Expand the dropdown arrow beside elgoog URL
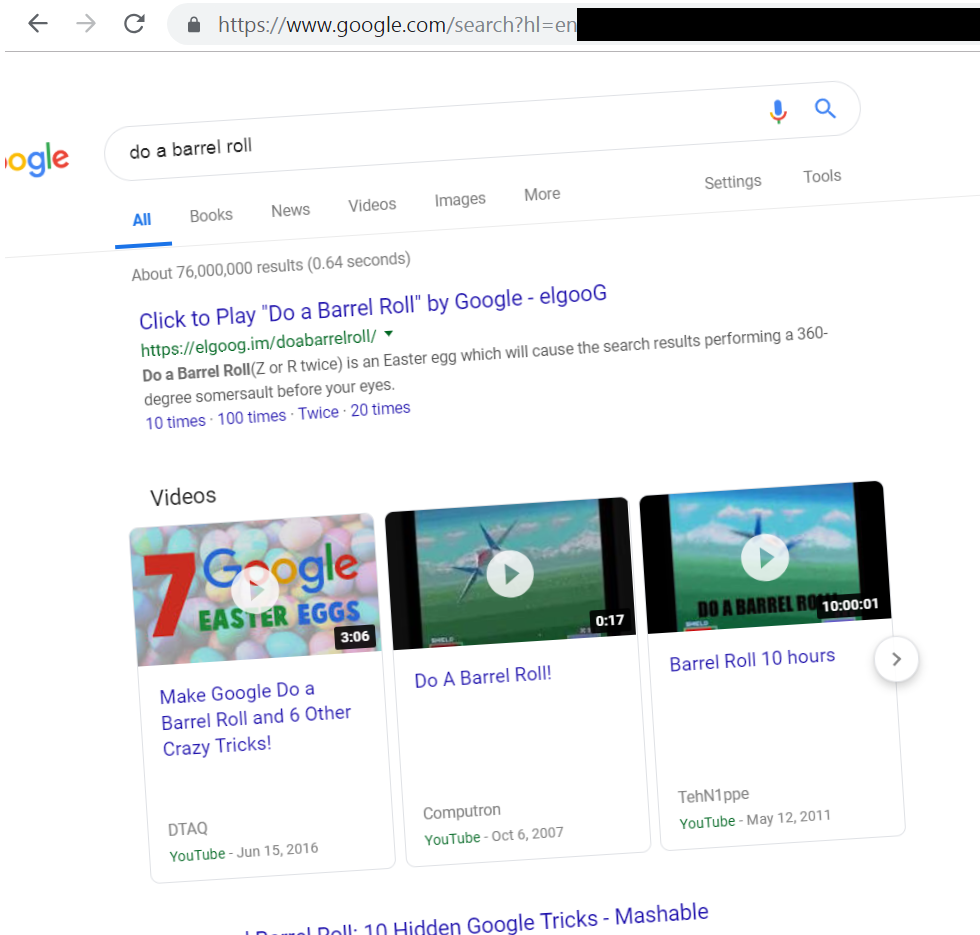This screenshot has height=935, width=980. [x=389, y=333]
